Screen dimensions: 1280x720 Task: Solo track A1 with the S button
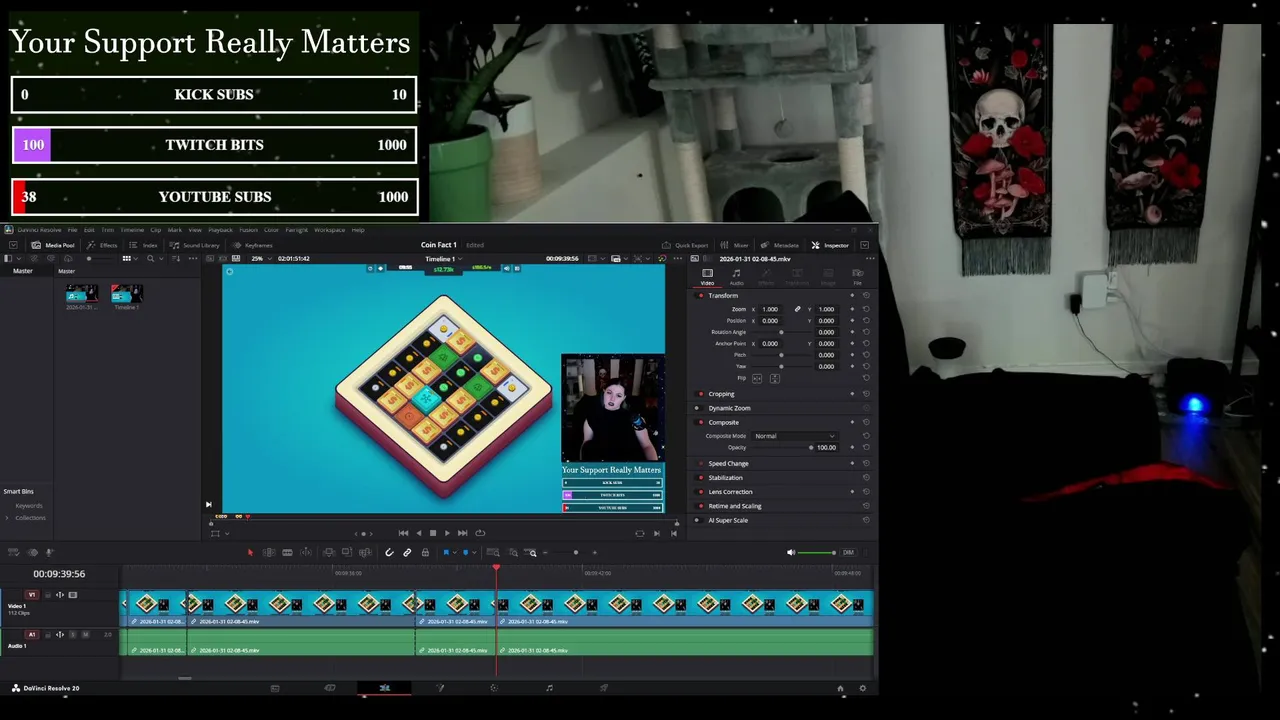[x=73, y=635]
